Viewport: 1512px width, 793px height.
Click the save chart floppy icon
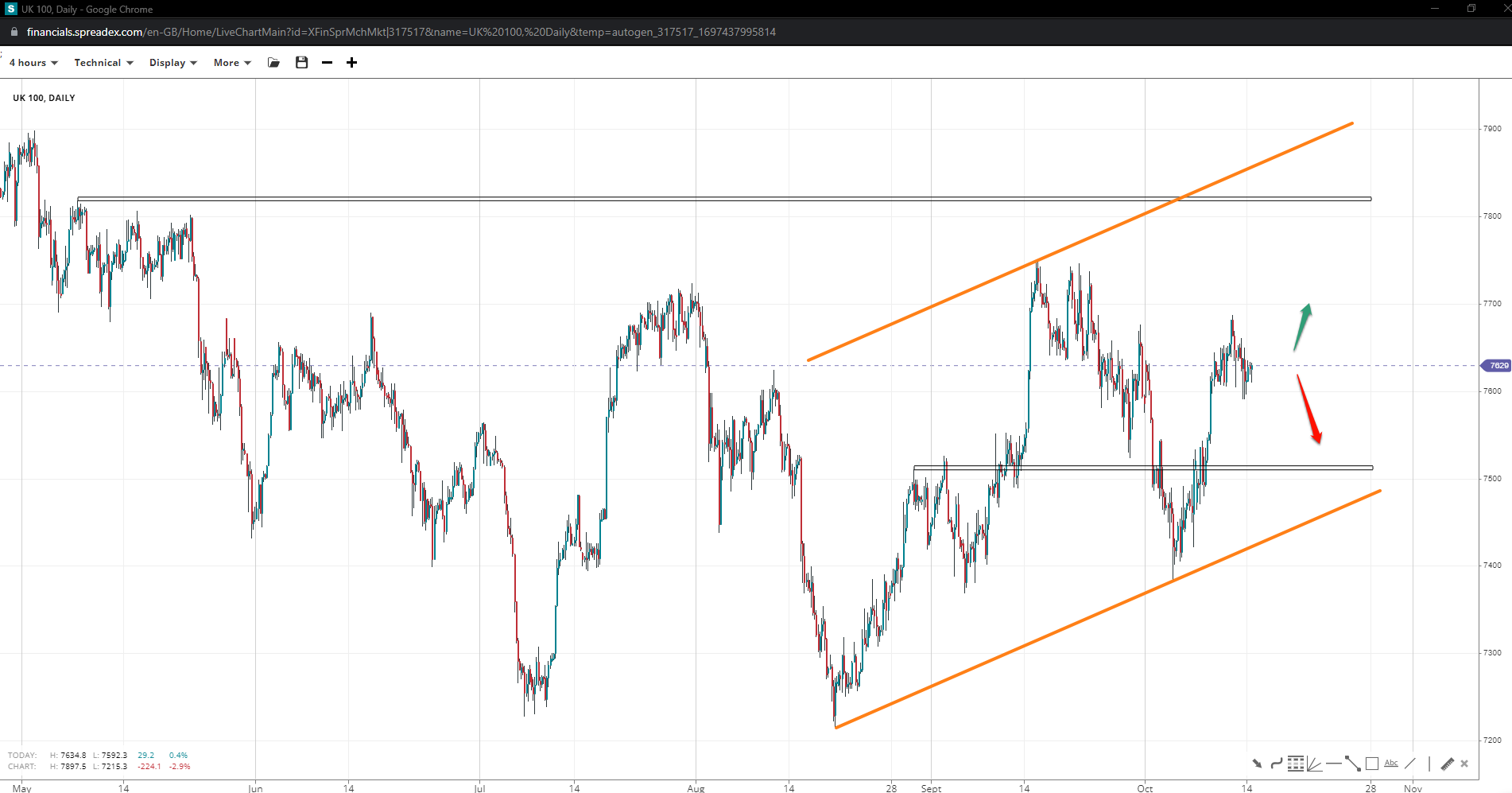301,63
